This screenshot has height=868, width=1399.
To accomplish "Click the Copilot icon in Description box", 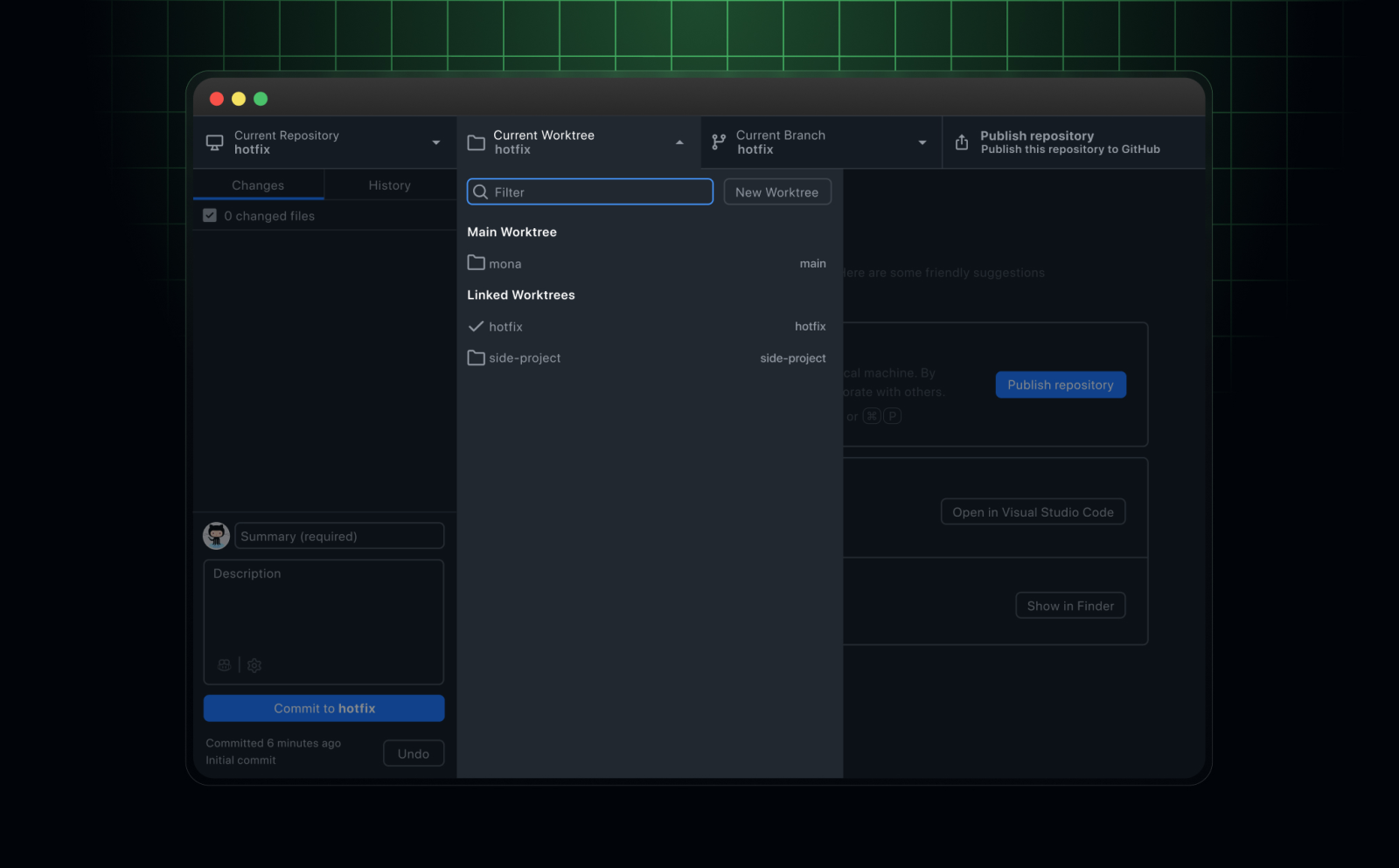I will point(225,665).
